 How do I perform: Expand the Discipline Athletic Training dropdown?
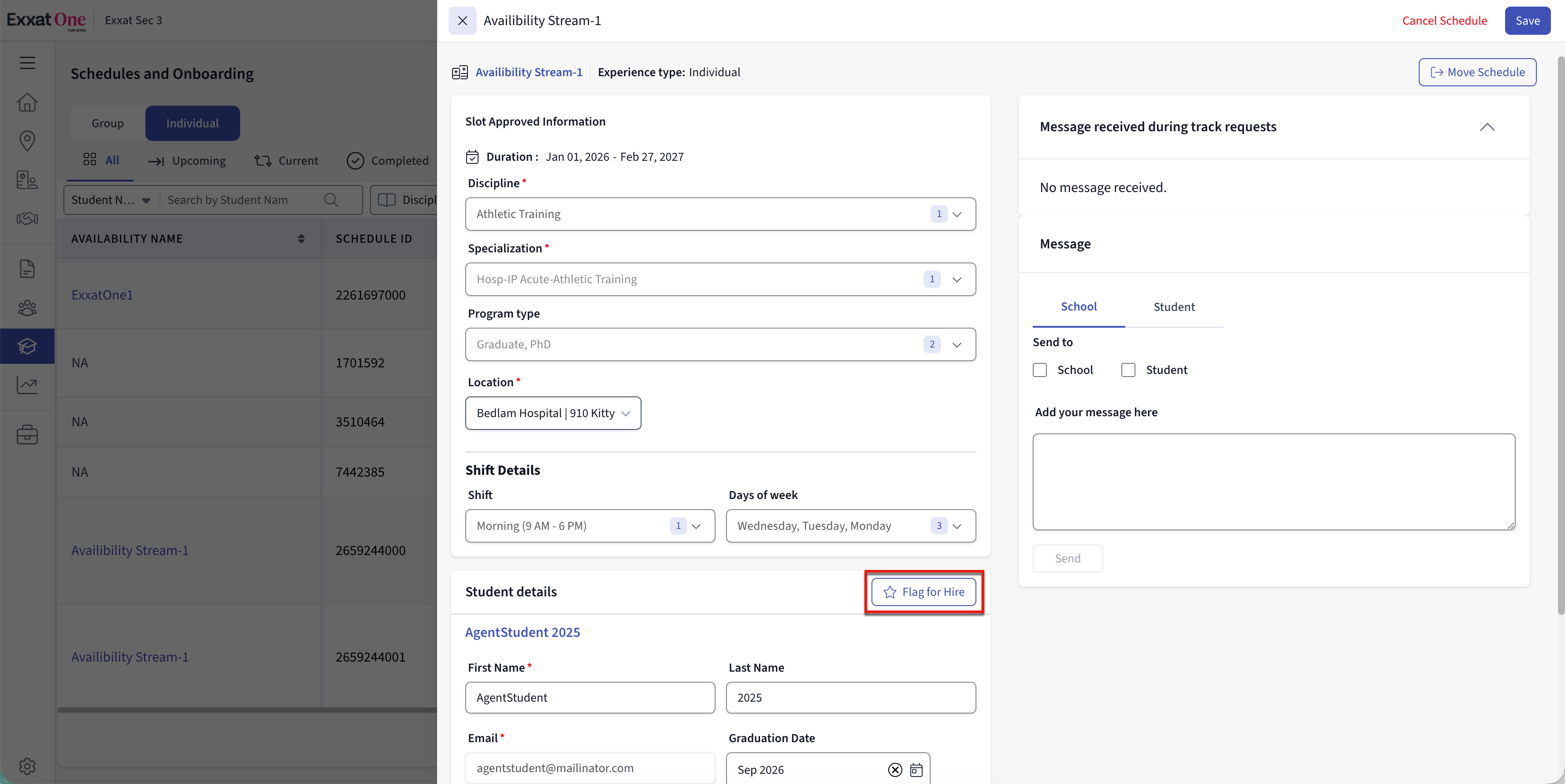point(957,214)
